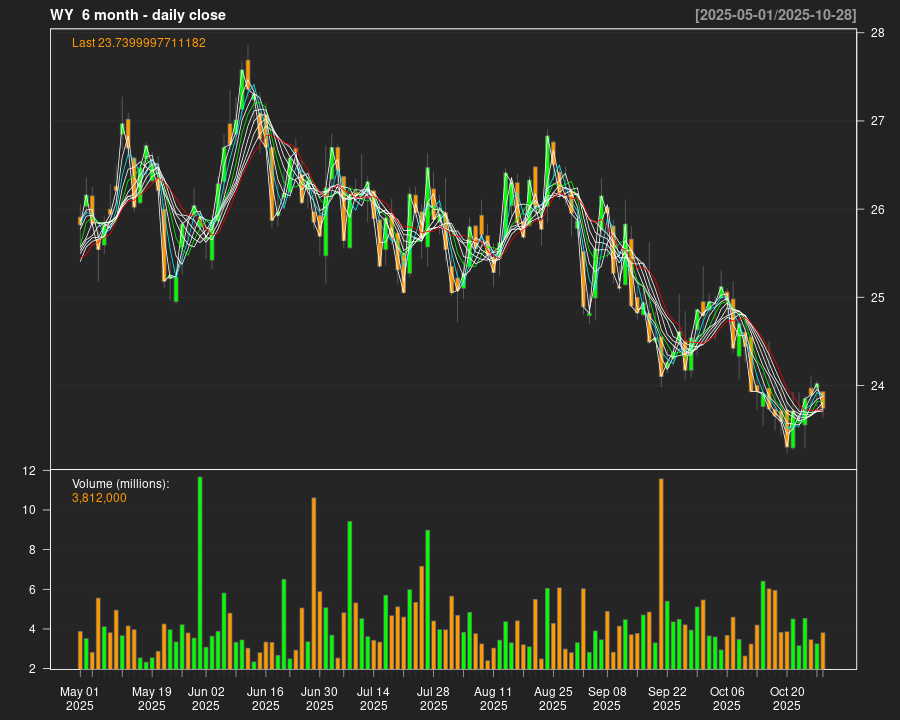This screenshot has width=900, height=720.
Task: Select the Sep 22 2025 date label
Action: (667, 698)
